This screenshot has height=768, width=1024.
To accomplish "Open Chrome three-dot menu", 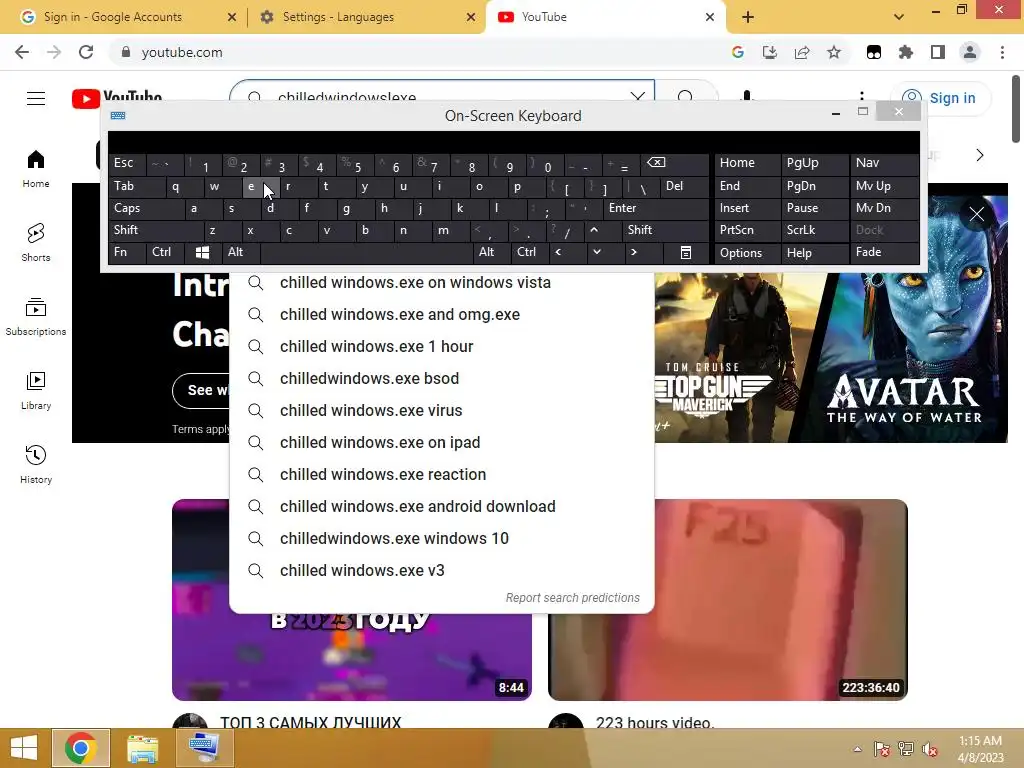I will pos(1002,52).
